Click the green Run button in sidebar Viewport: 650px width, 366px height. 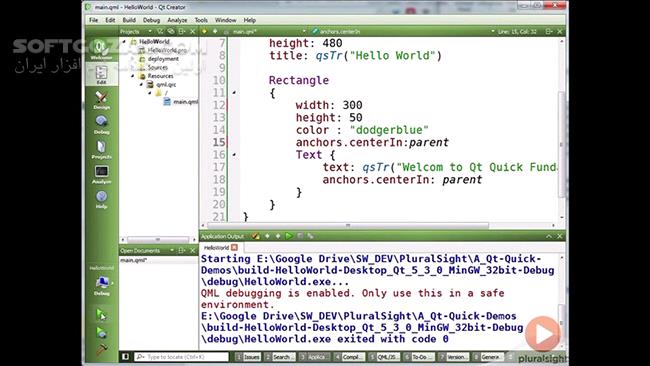(x=101, y=314)
